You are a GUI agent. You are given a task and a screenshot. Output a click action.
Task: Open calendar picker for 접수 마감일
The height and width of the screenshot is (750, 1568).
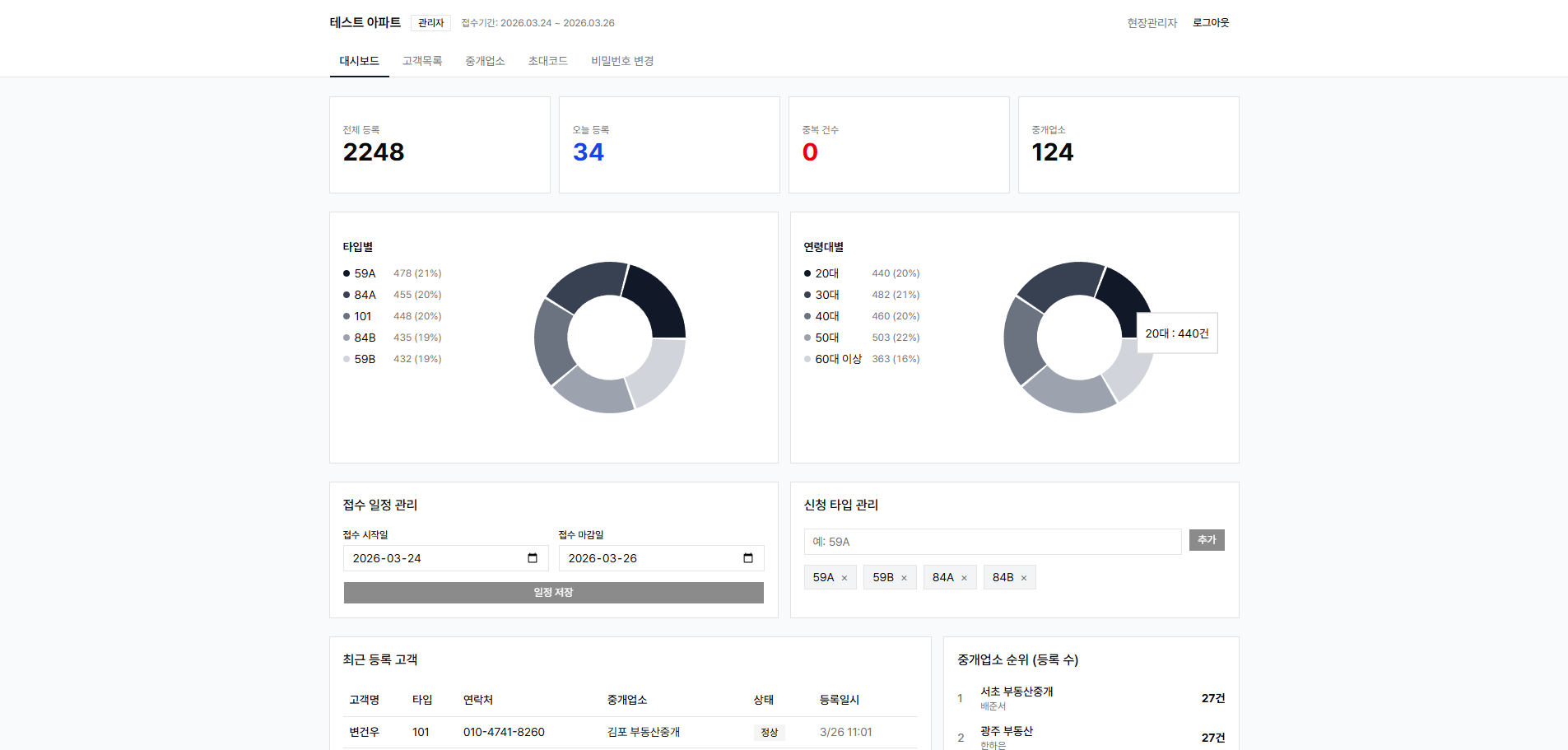pos(747,558)
